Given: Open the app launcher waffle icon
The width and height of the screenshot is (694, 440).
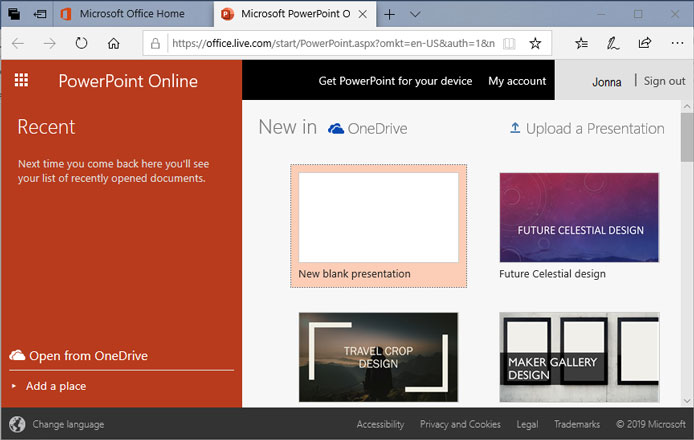Looking at the screenshot, I should point(21,80).
